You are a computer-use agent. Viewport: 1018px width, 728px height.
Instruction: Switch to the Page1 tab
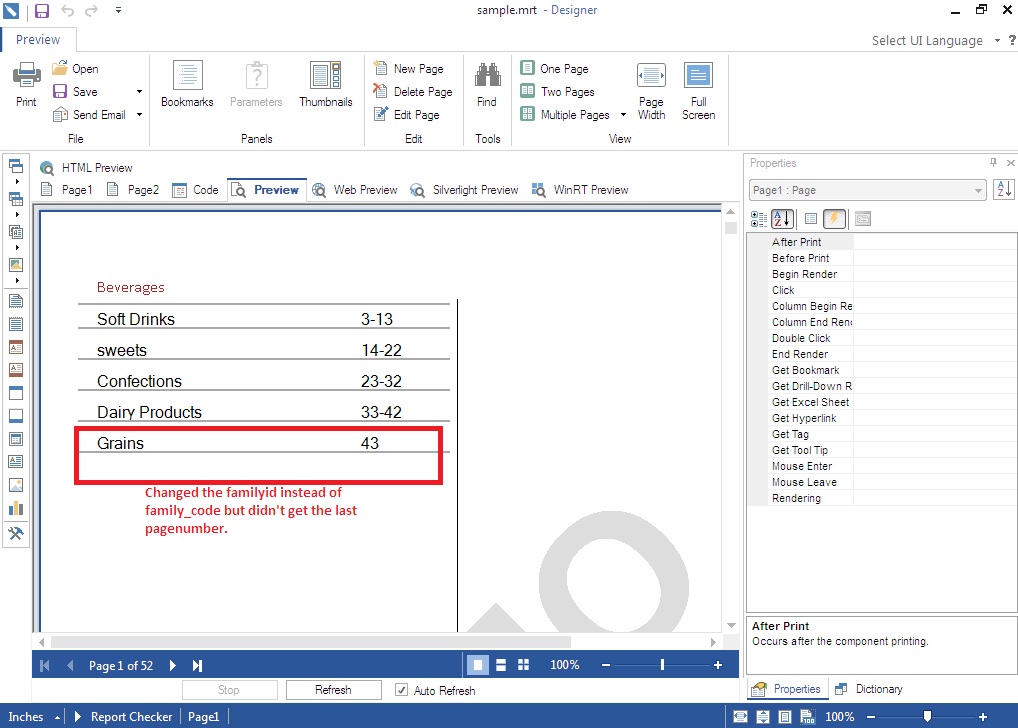(x=67, y=190)
